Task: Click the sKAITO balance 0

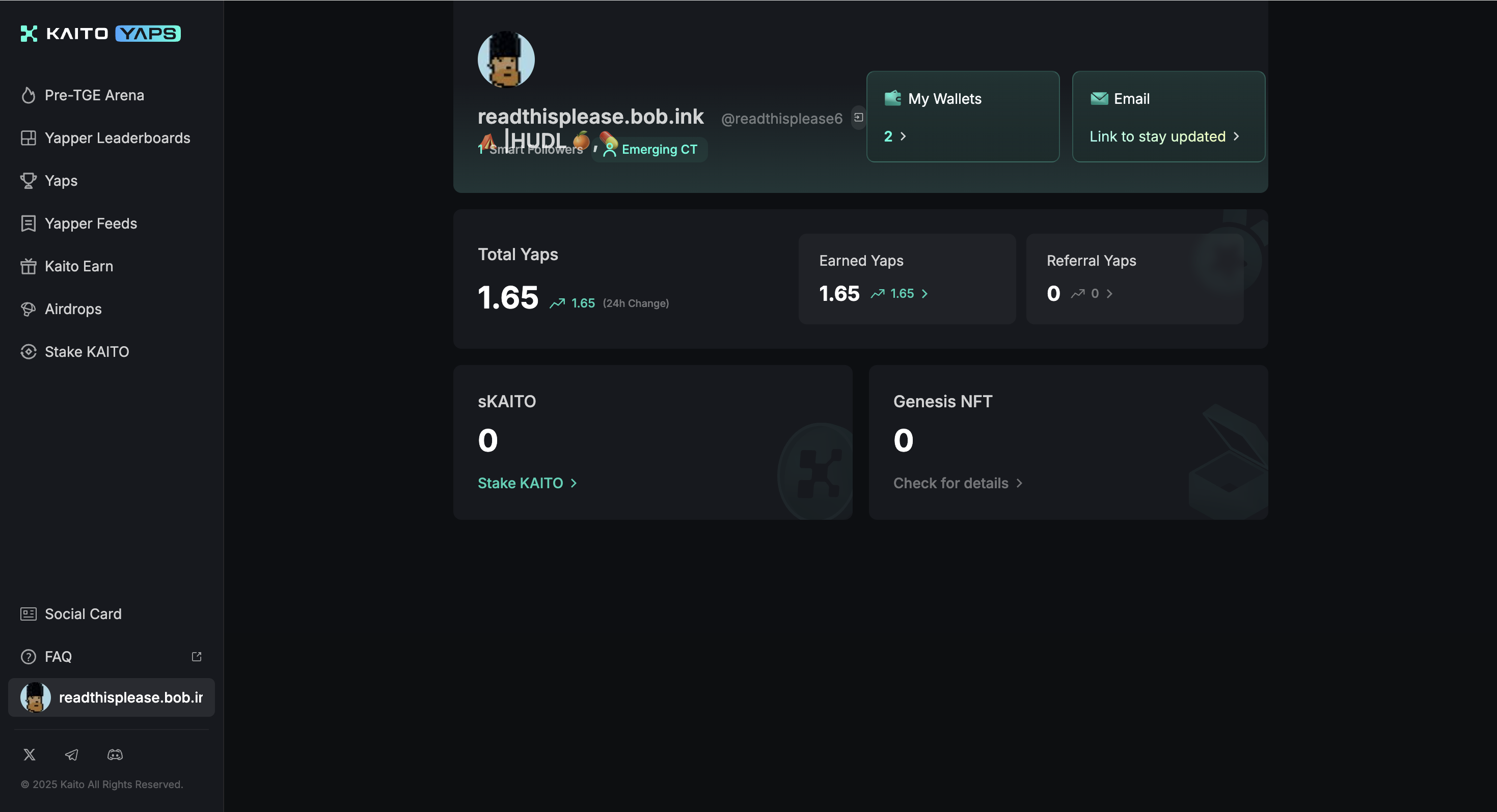Action: pyautogui.click(x=488, y=440)
